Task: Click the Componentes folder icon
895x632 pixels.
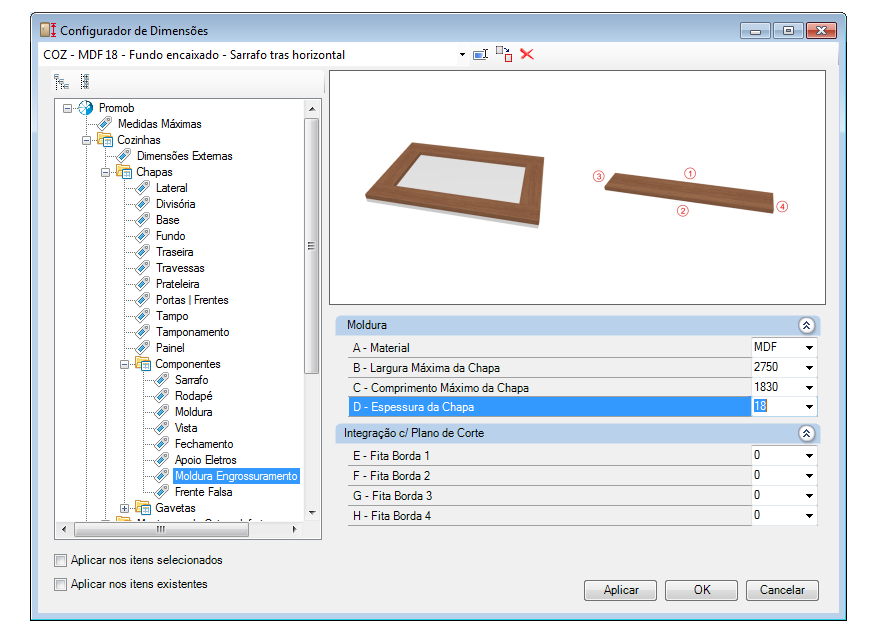Action: (143, 364)
